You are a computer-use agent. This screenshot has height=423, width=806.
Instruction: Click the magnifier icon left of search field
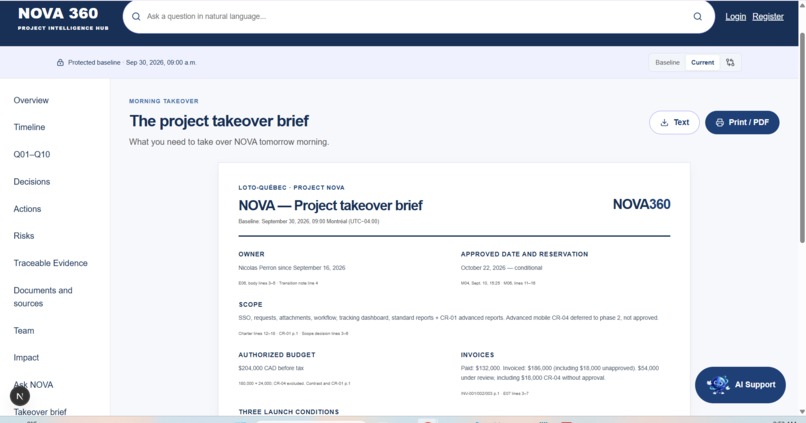(x=136, y=16)
